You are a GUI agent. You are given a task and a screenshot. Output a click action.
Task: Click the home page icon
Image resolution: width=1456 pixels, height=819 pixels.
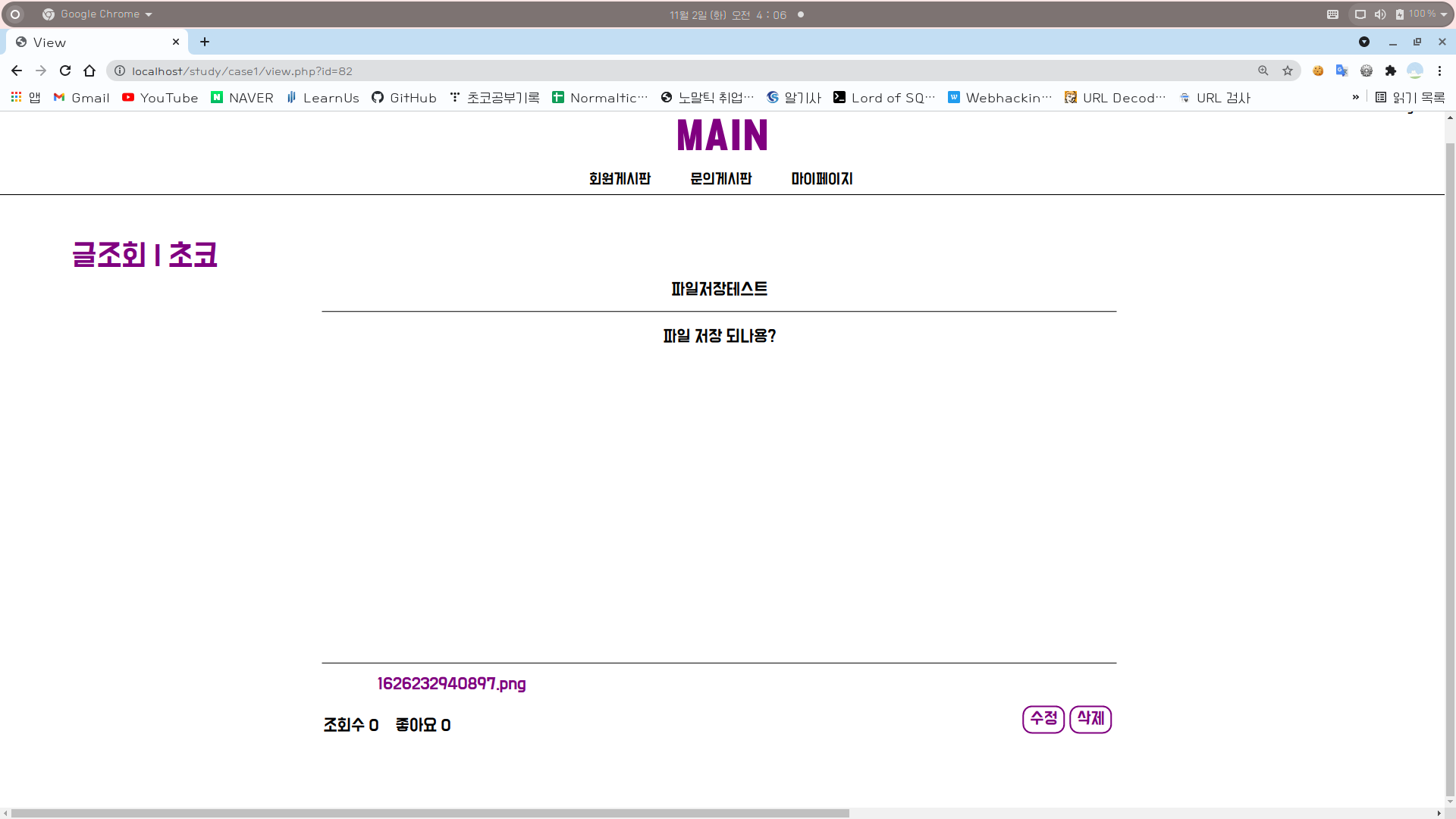point(89,71)
